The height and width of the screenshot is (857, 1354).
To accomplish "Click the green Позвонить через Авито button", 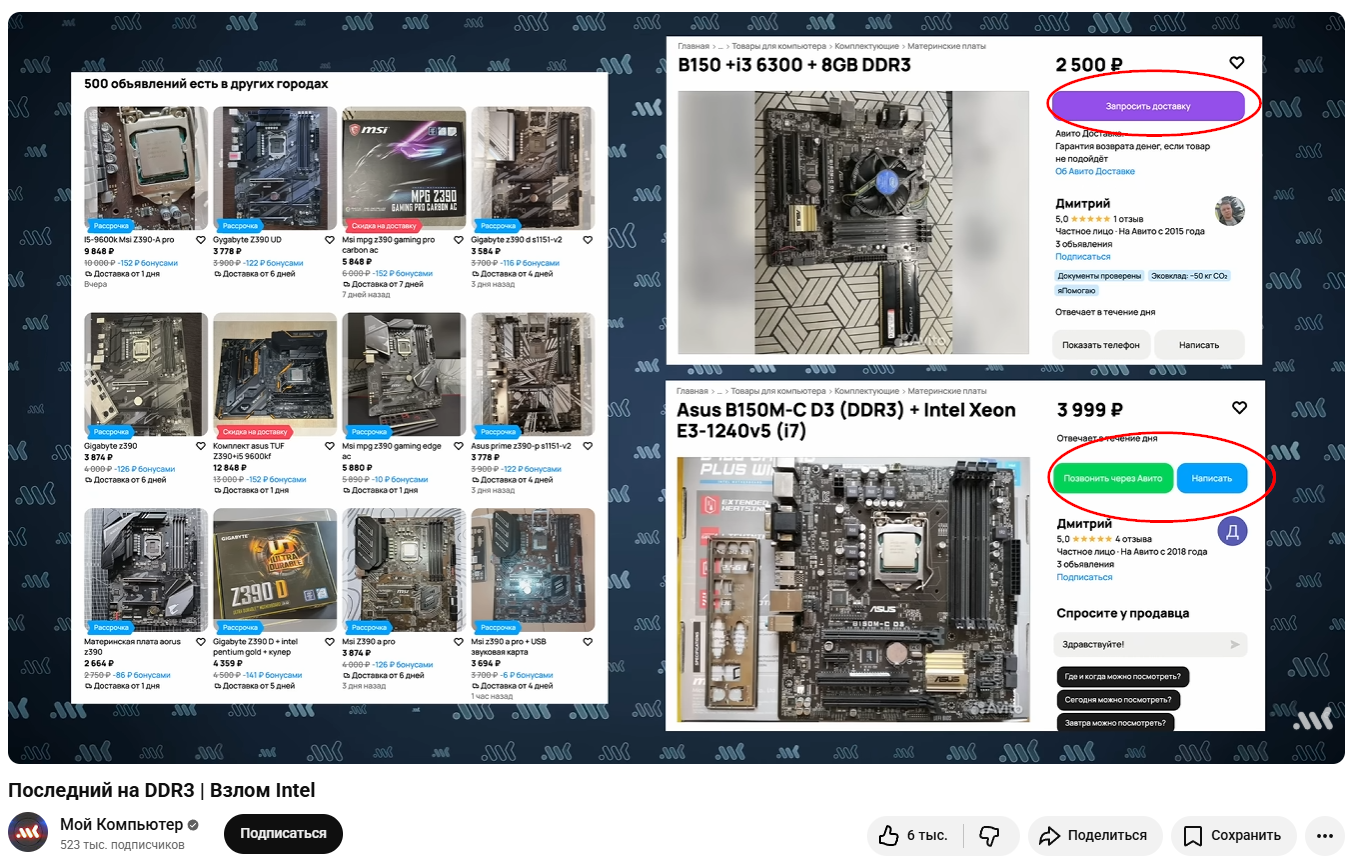I will point(1113,478).
